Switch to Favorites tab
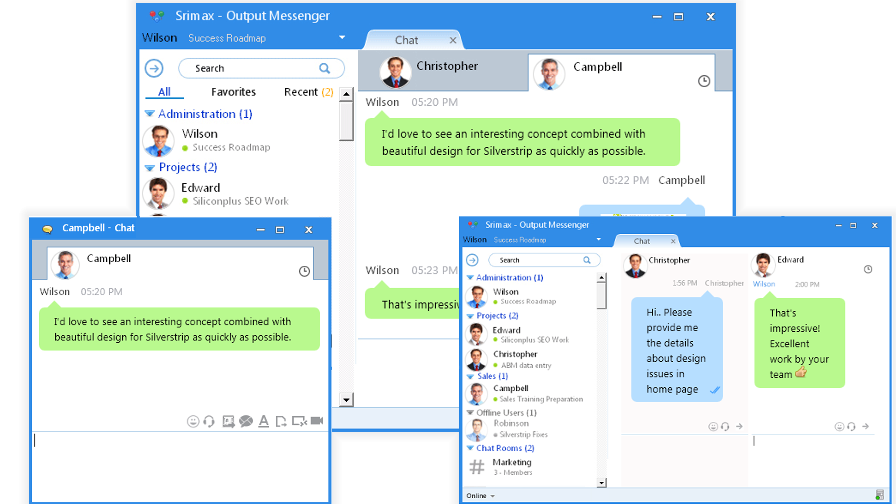This screenshot has width=896, height=504. click(x=233, y=92)
